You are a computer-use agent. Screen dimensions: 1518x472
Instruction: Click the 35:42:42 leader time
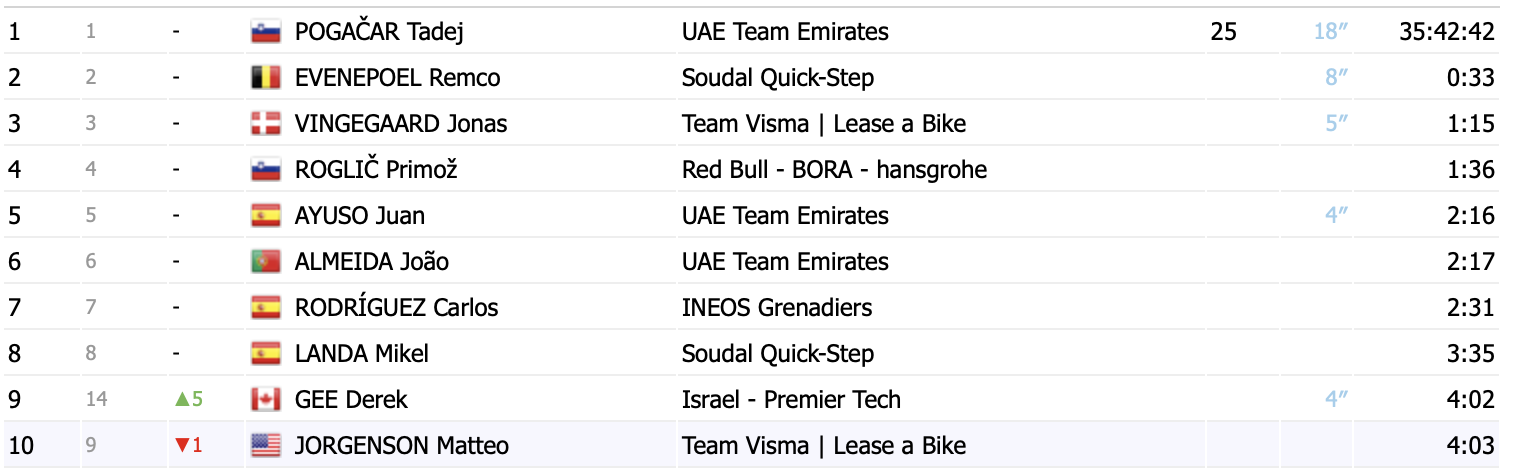[x=1446, y=32]
